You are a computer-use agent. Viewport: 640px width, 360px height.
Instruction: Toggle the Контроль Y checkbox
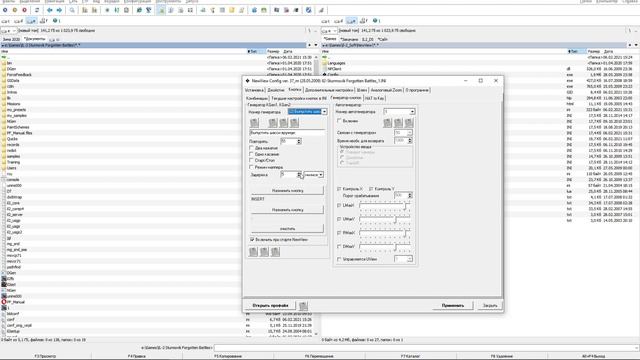[371, 189]
